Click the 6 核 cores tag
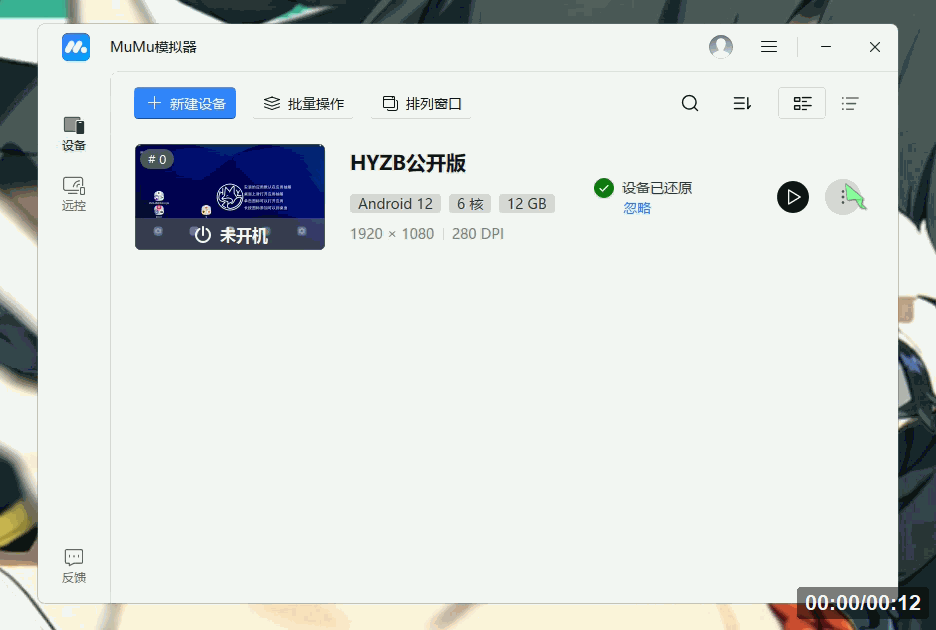This screenshot has height=630, width=936. click(470, 204)
